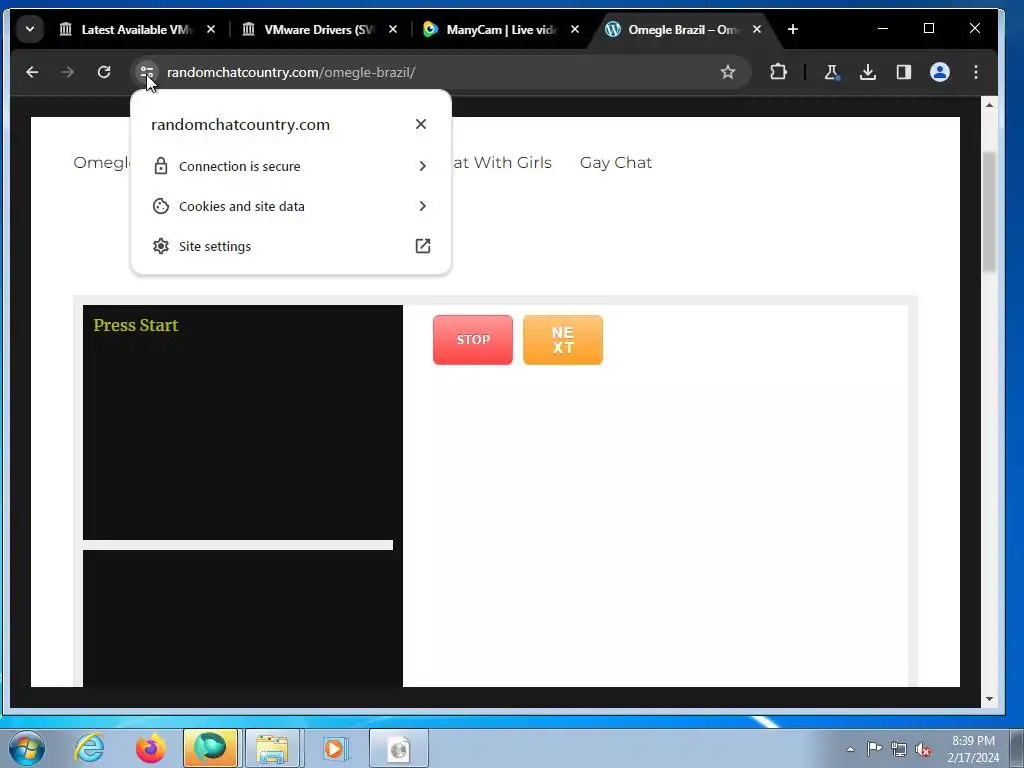Open the network tray icon

tap(899, 749)
